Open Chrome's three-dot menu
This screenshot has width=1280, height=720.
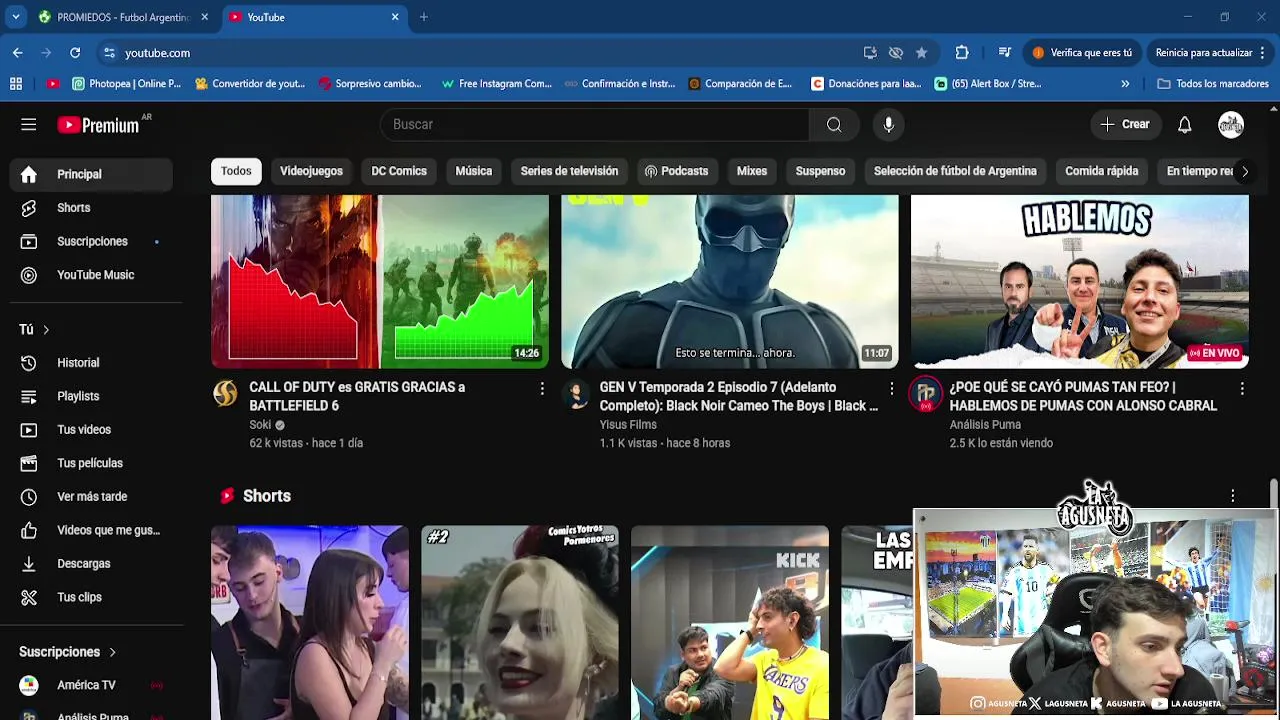[x=1263, y=53]
